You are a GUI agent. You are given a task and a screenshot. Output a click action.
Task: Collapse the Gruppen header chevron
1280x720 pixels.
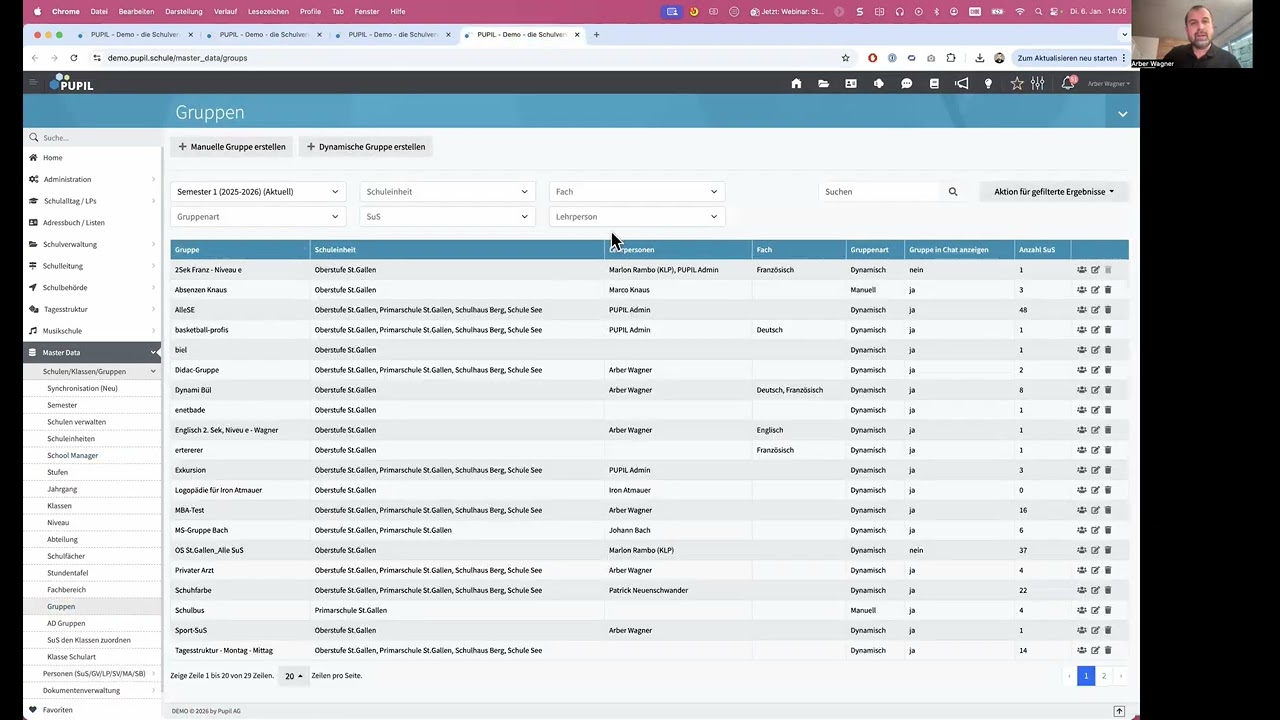pos(1122,114)
